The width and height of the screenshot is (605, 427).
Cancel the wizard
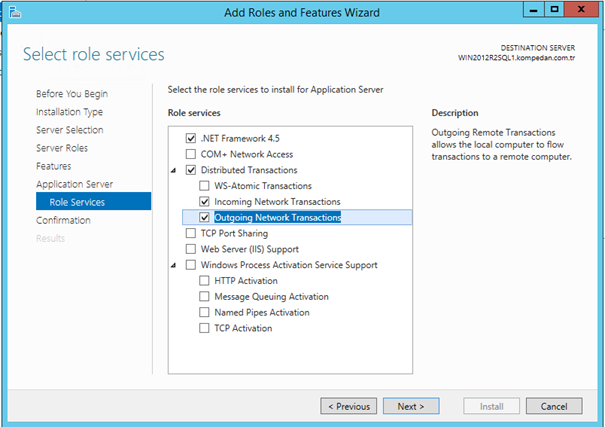(x=554, y=407)
